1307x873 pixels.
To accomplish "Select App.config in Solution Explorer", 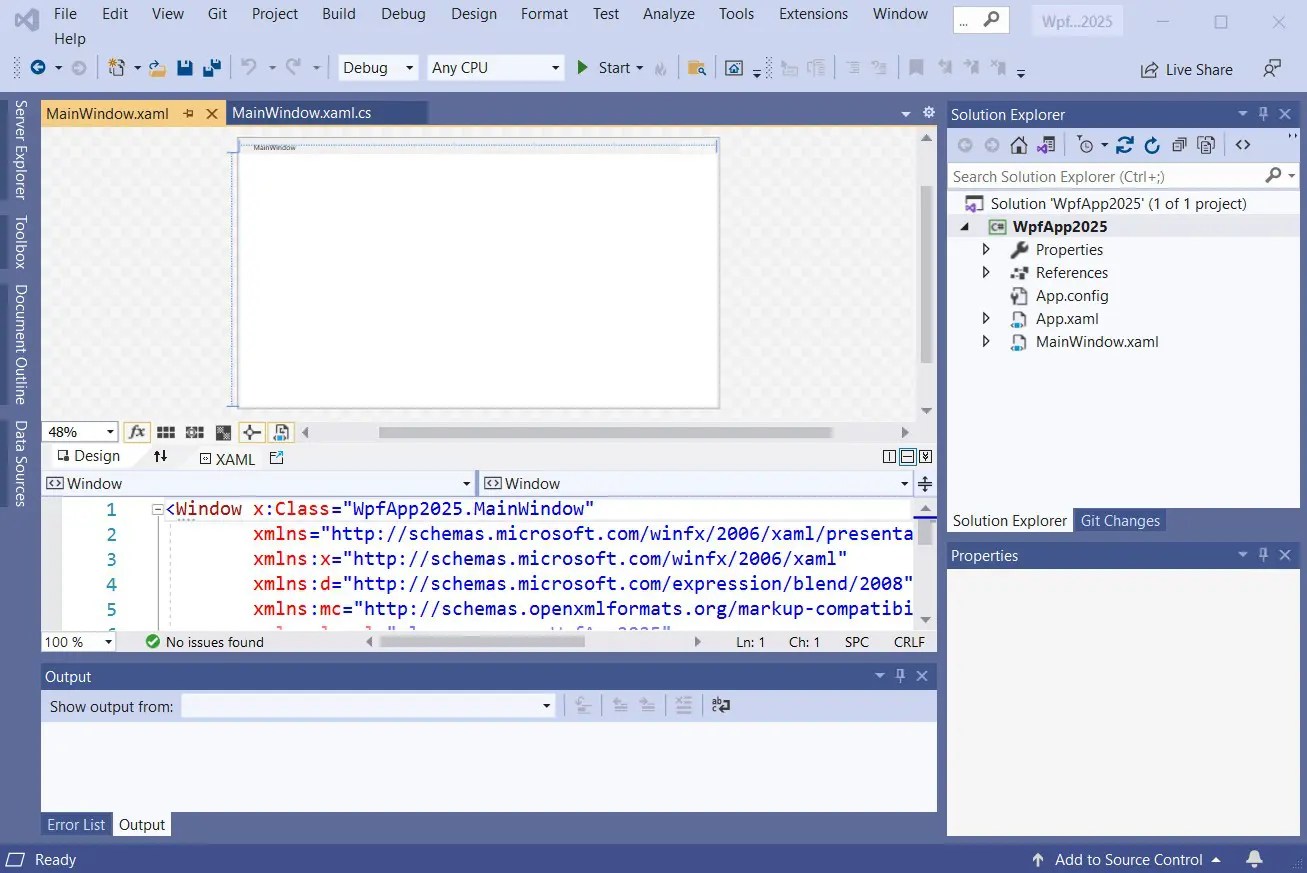I will pyautogui.click(x=1072, y=296).
